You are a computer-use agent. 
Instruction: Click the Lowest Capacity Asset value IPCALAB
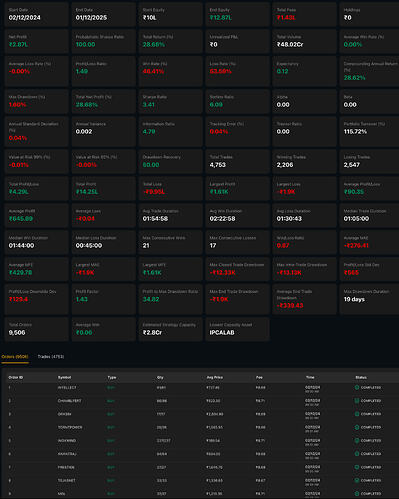(222, 333)
